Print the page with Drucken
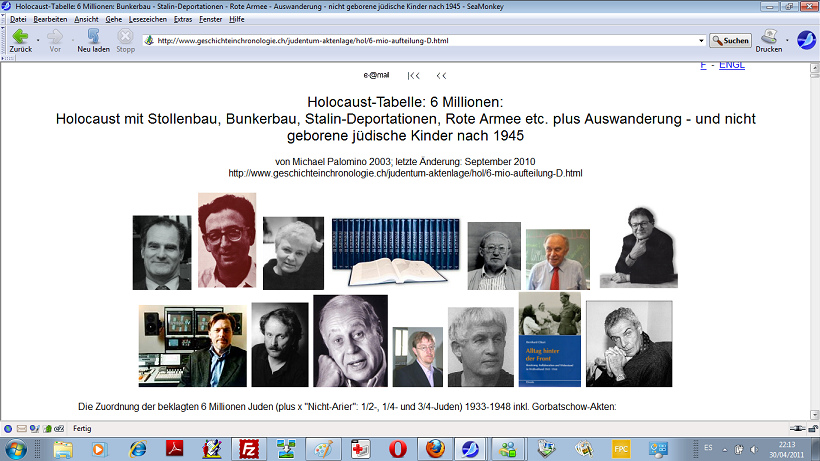Viewport: 820px width, 461px height. point(768,40)
